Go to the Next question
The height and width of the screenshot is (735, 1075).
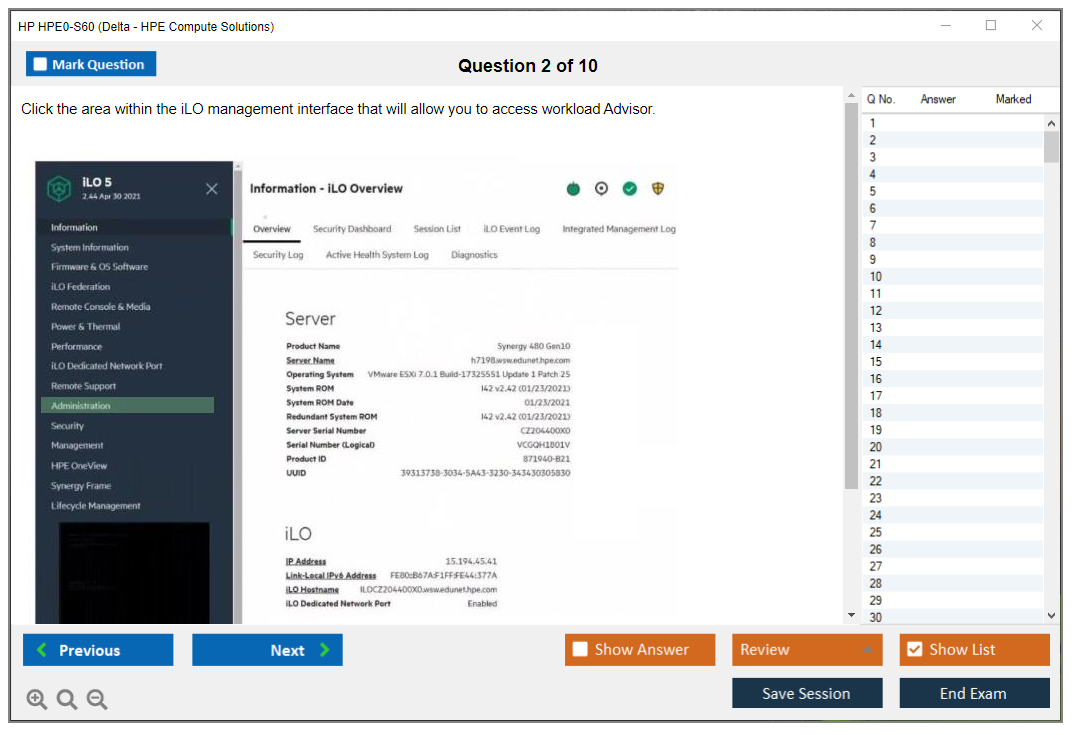point(267,650)
